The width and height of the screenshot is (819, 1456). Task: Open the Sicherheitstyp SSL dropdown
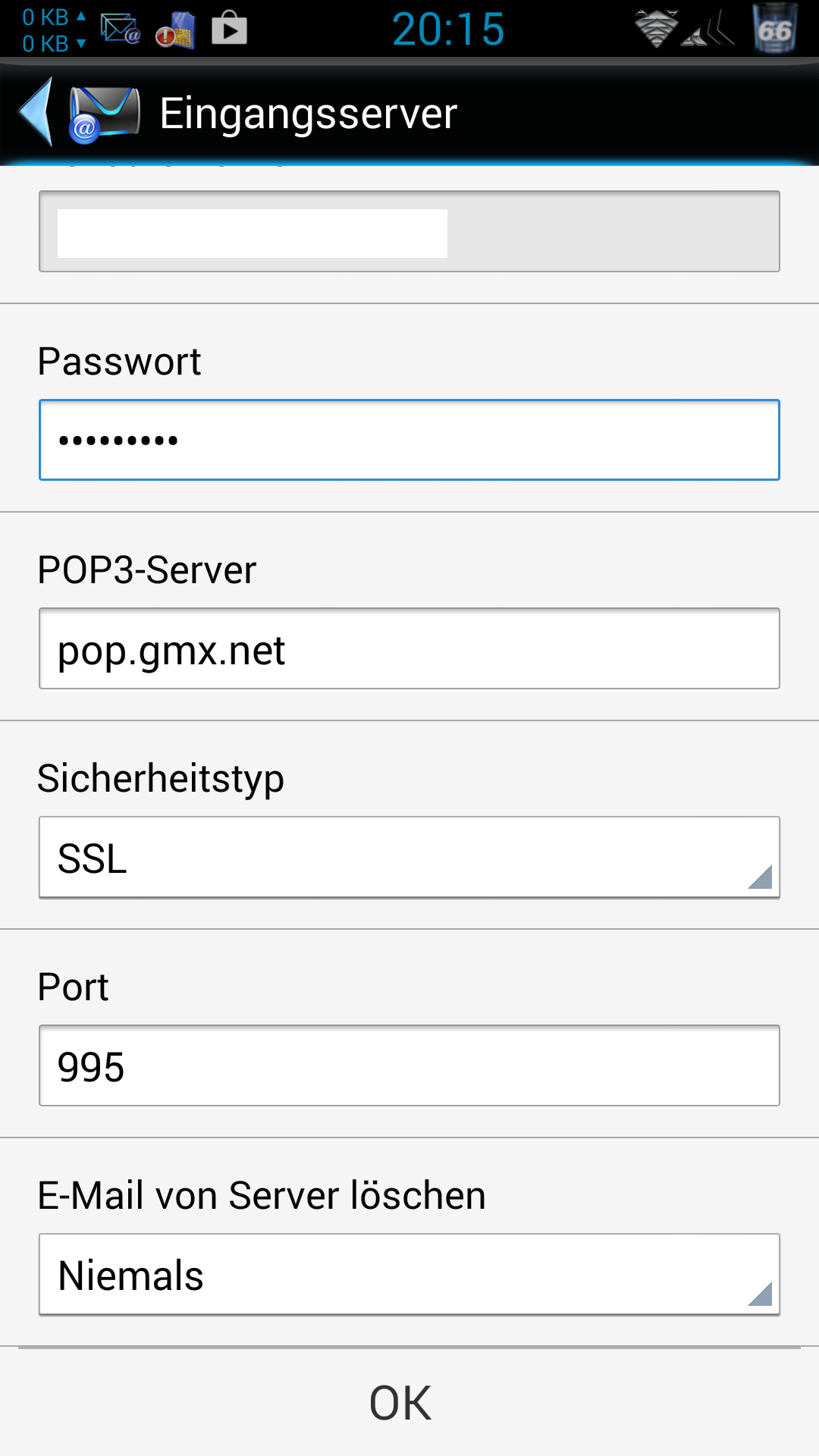pos(409,858)
